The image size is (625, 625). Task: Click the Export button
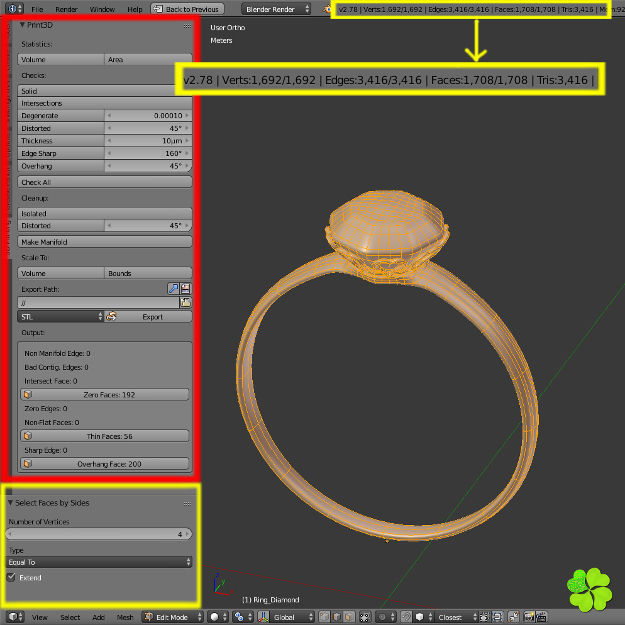point(148,316)
